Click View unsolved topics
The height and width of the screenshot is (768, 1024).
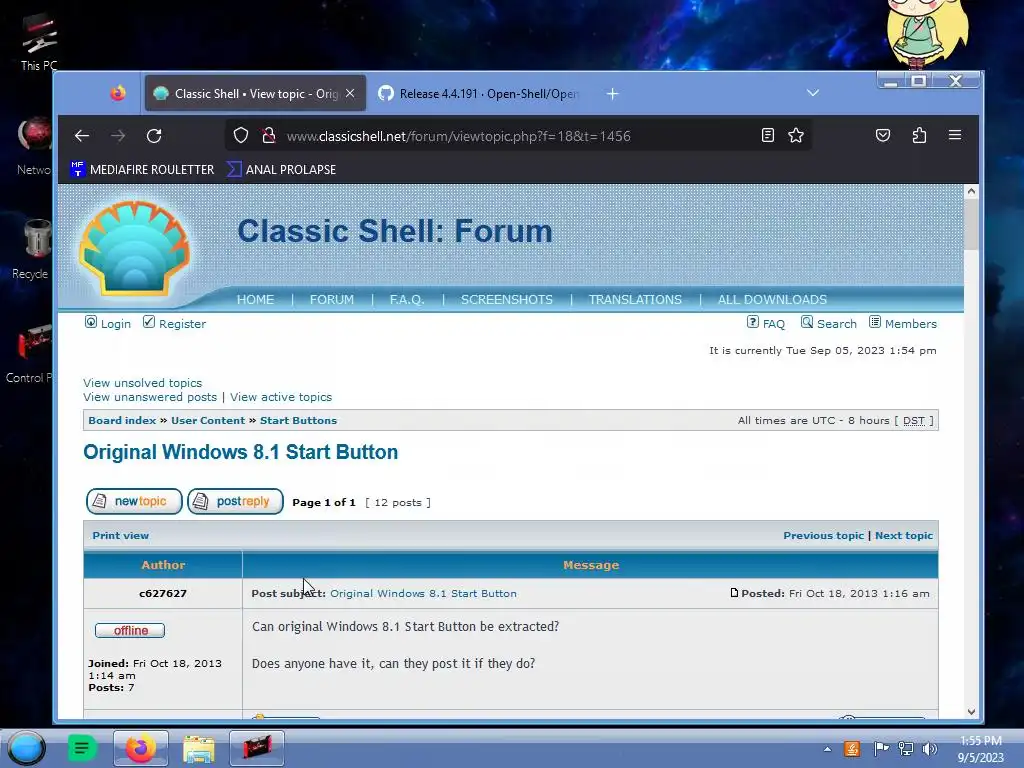(142, 383)
